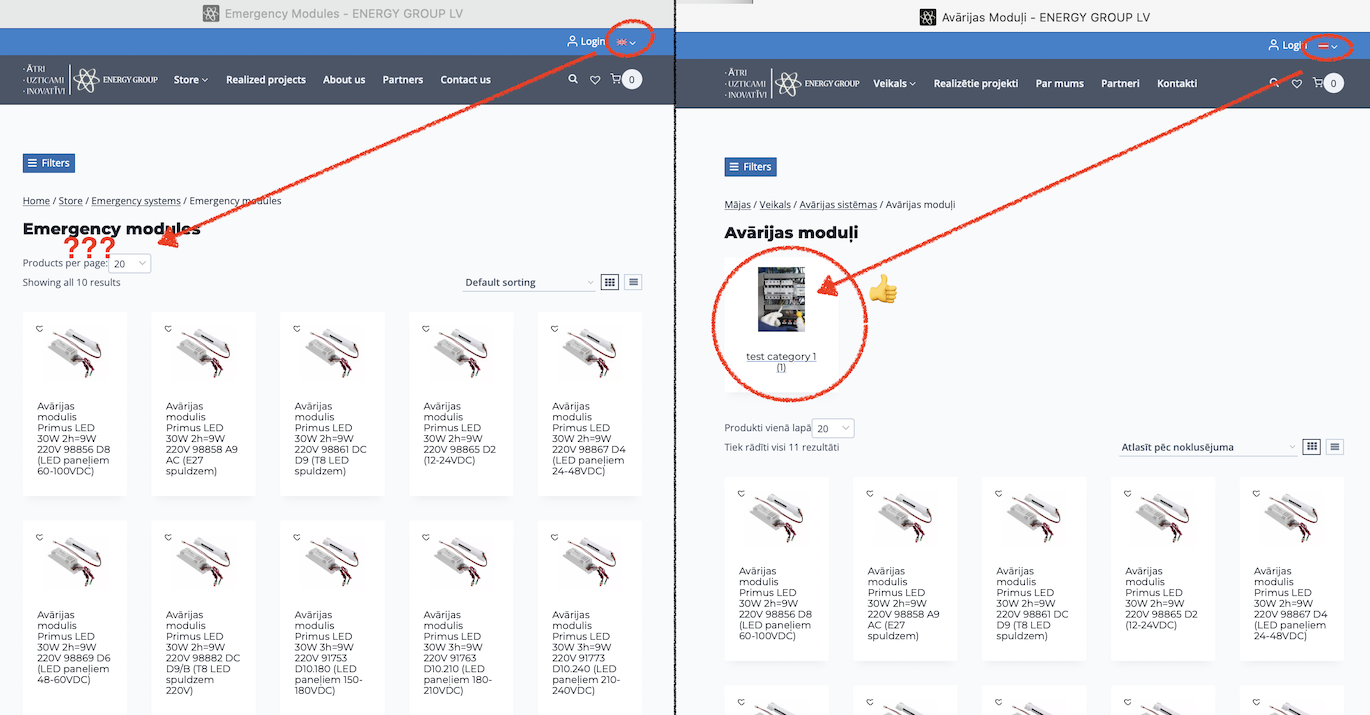
Task: Add 98867 D4 product to wishlist, right window
Action: click(x=1257, y=493)
